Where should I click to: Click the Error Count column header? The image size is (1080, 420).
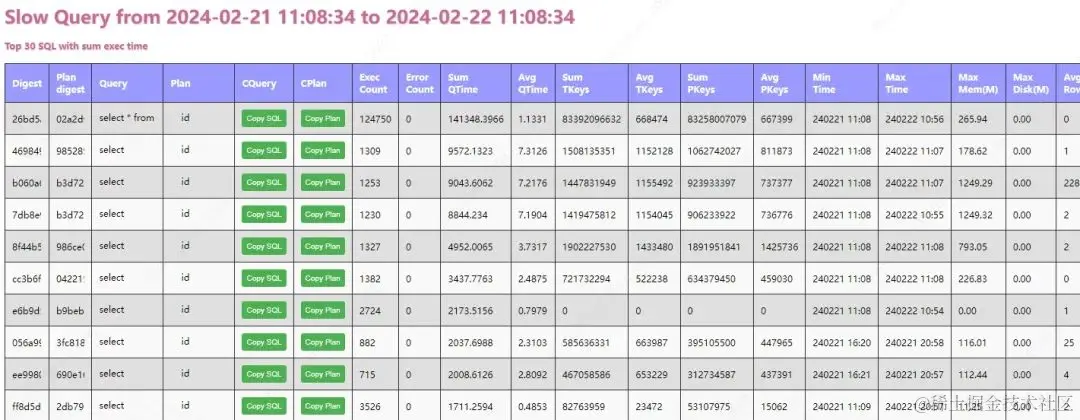tap(419, 83)
